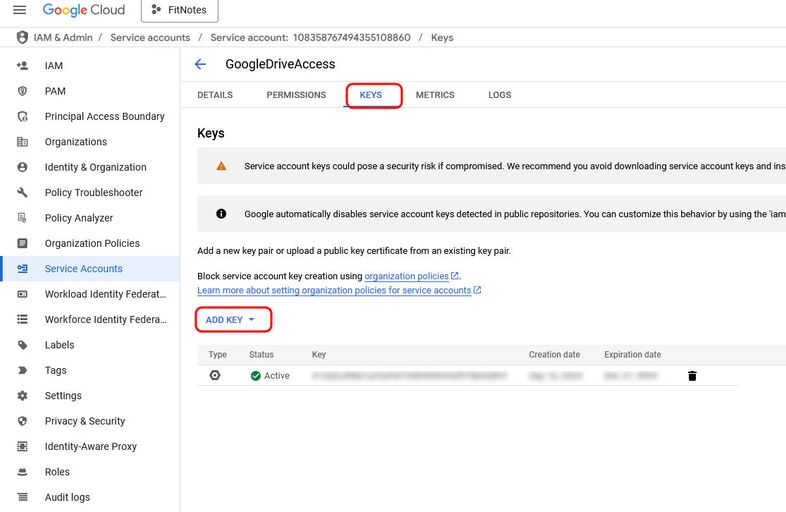786x512 pixels.
Task: Switch to the DETAILS tab
Action: [x=215, y=95]
